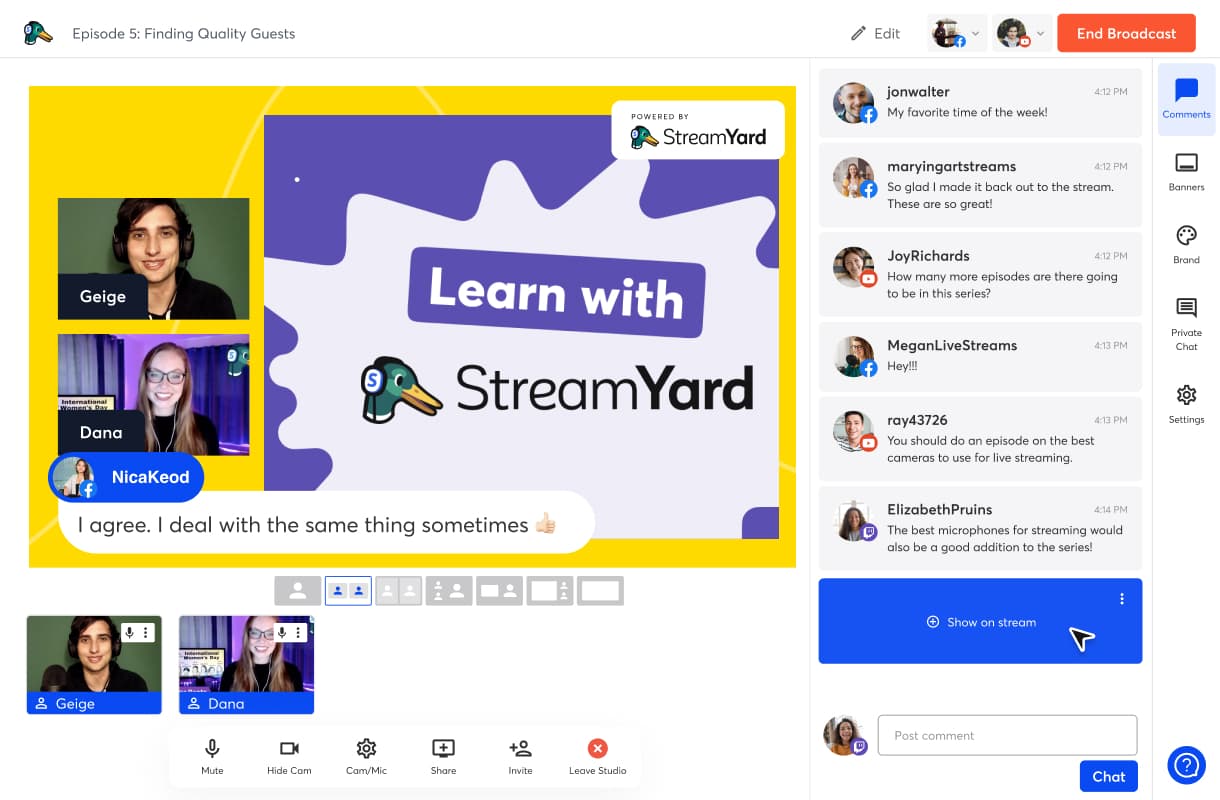Click jonwalter's profile avatar
The height and width of the screenshot is (800, 1220).
(854, 102)
